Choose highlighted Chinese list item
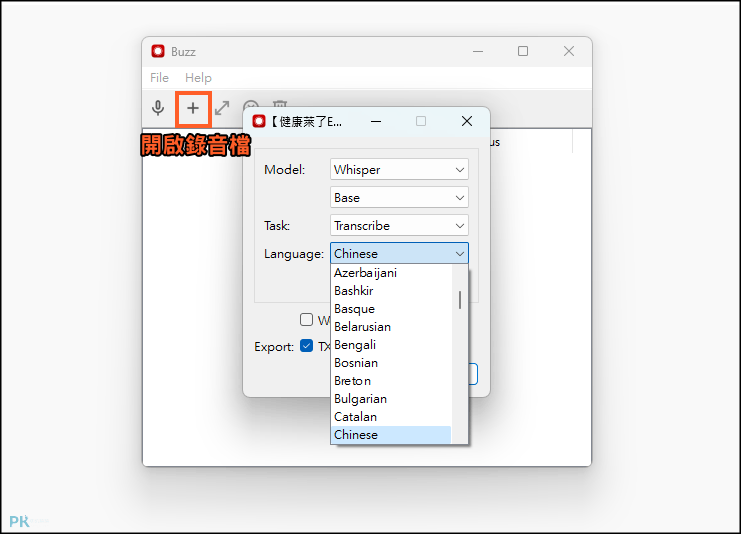 (391, 435)
